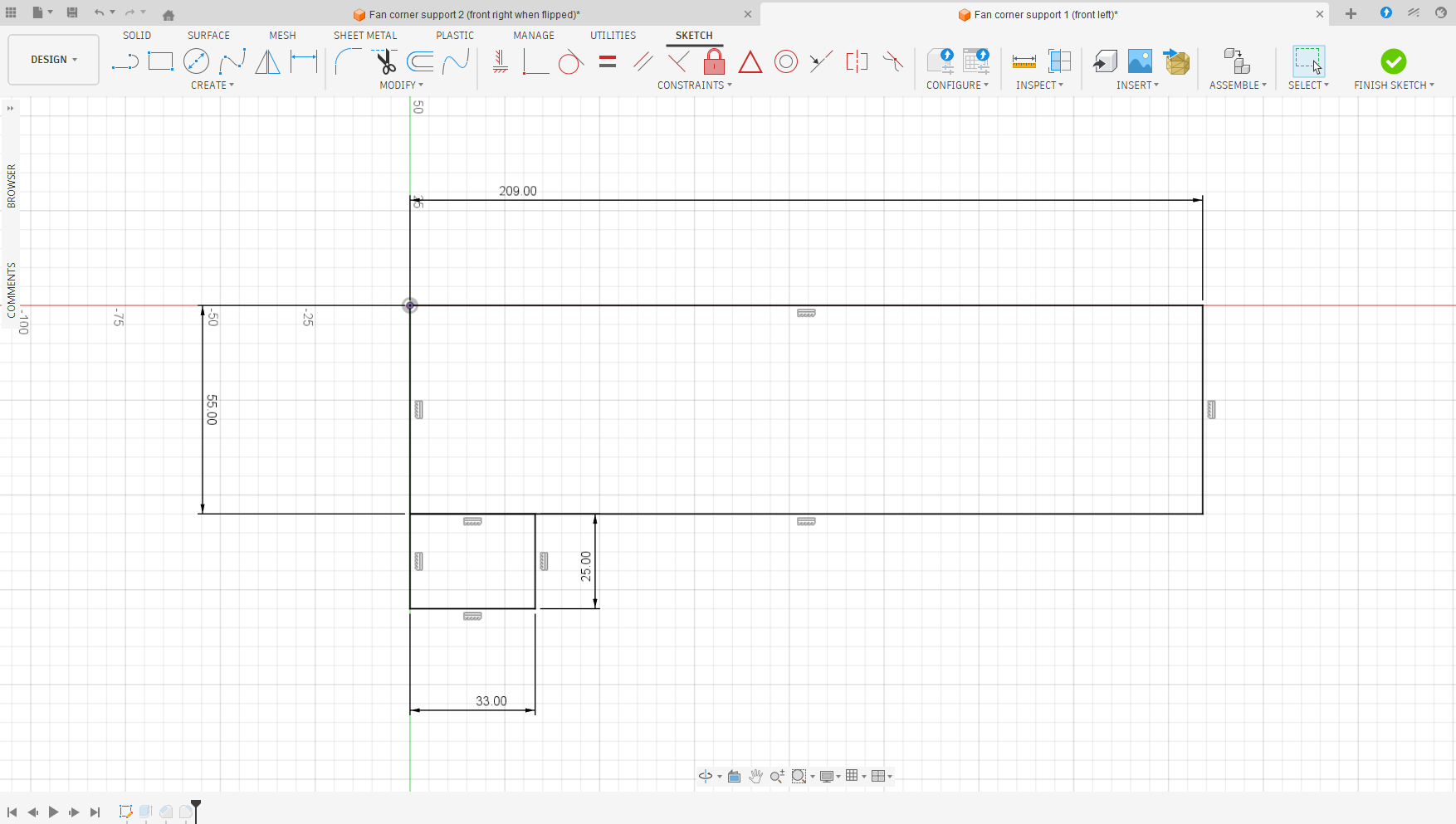Apply the Curvature constraint

coord(892,61)
